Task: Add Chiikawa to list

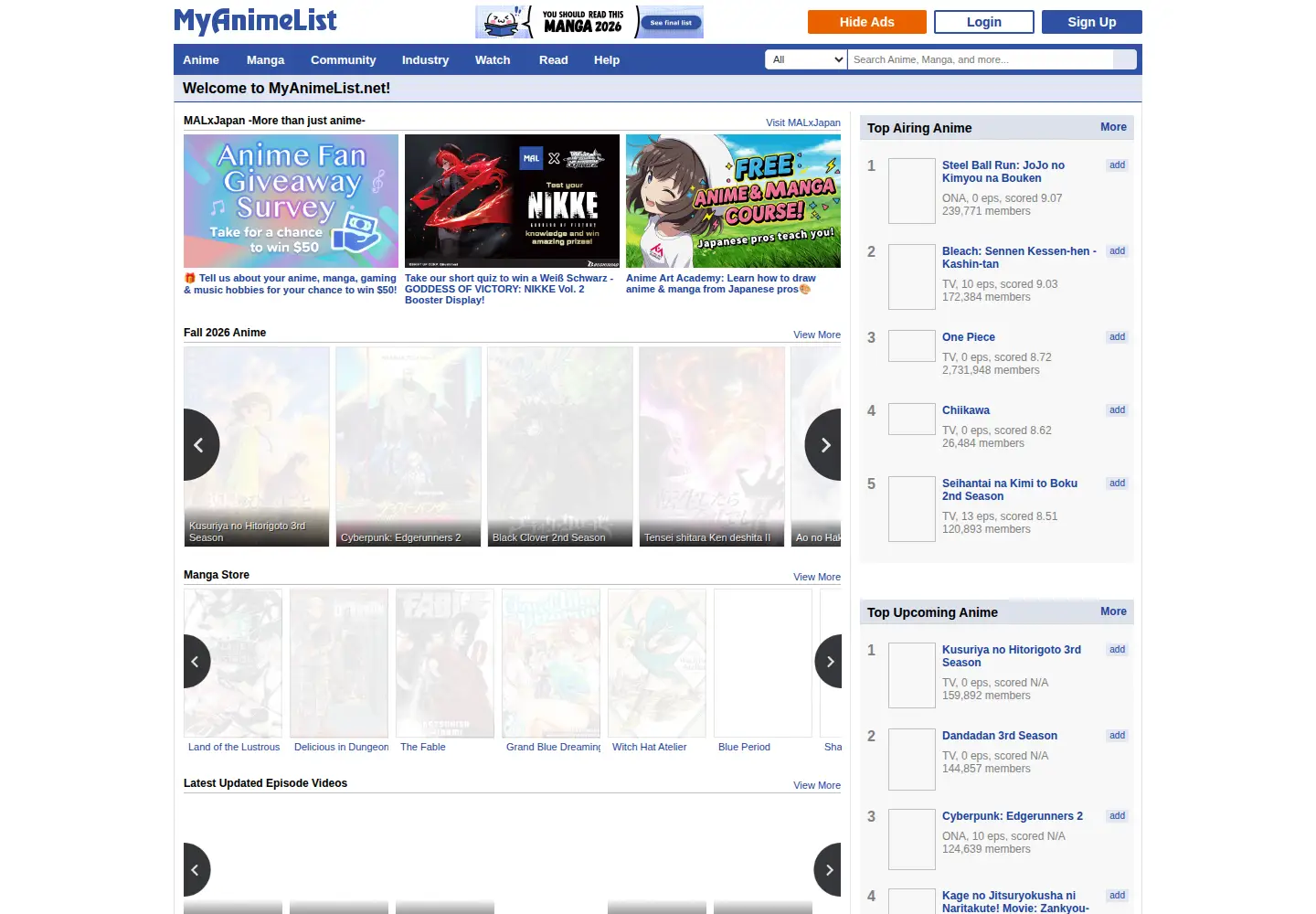Action: click(1117, 410)
